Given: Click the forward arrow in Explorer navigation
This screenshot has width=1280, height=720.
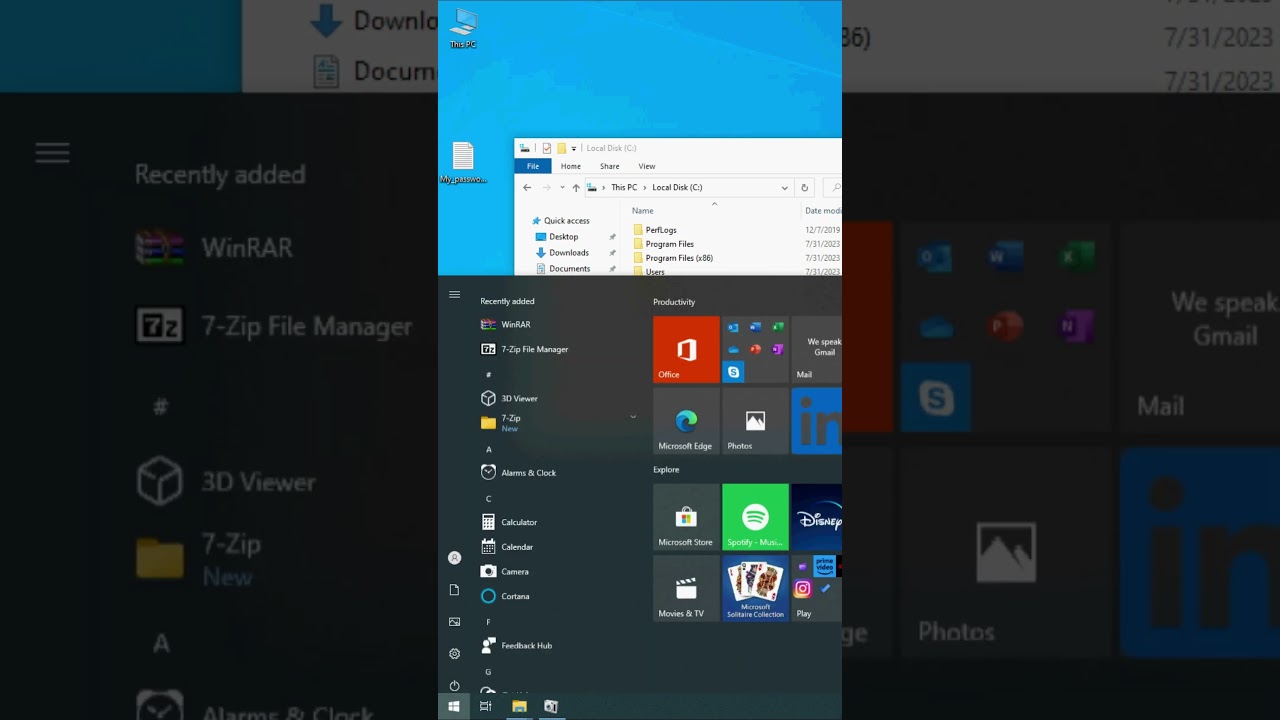Looking at the screenshot, I should click(546, 187).
